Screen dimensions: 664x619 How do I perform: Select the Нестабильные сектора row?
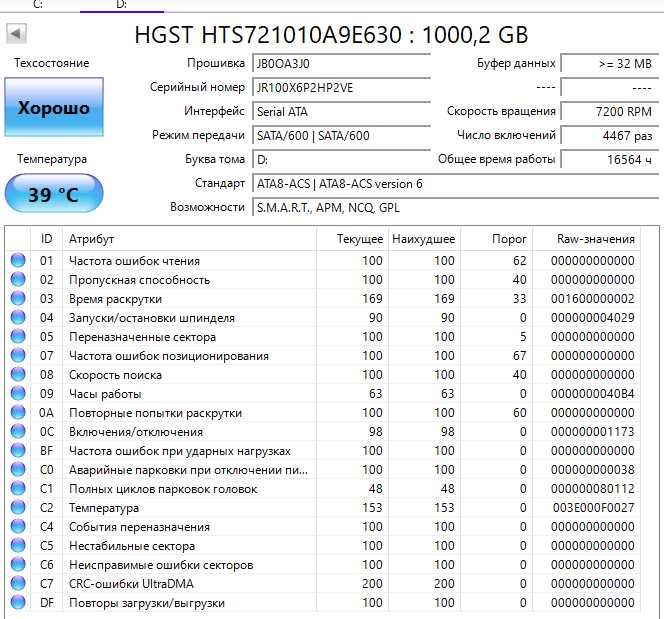point(323,546)
